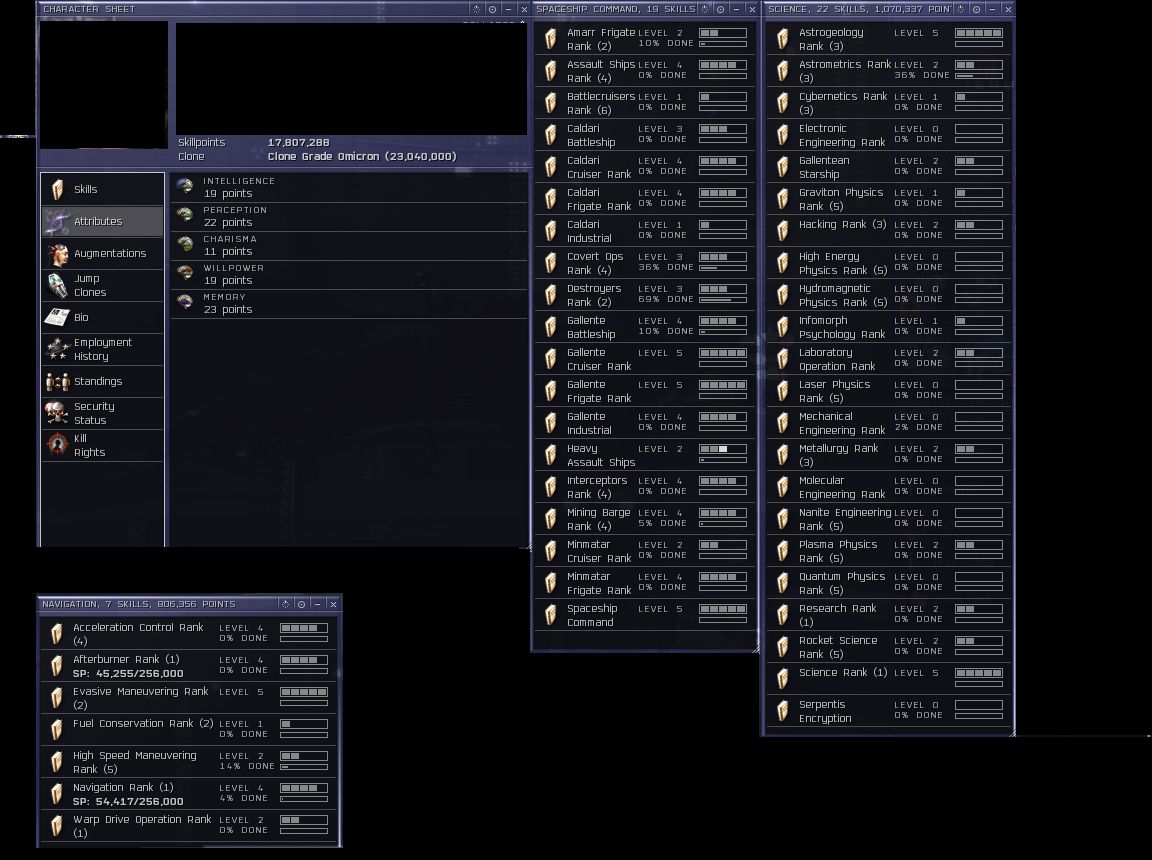Close the Spaceship Command window
This screenshot has height=860, width=1152.
[752, 9]
